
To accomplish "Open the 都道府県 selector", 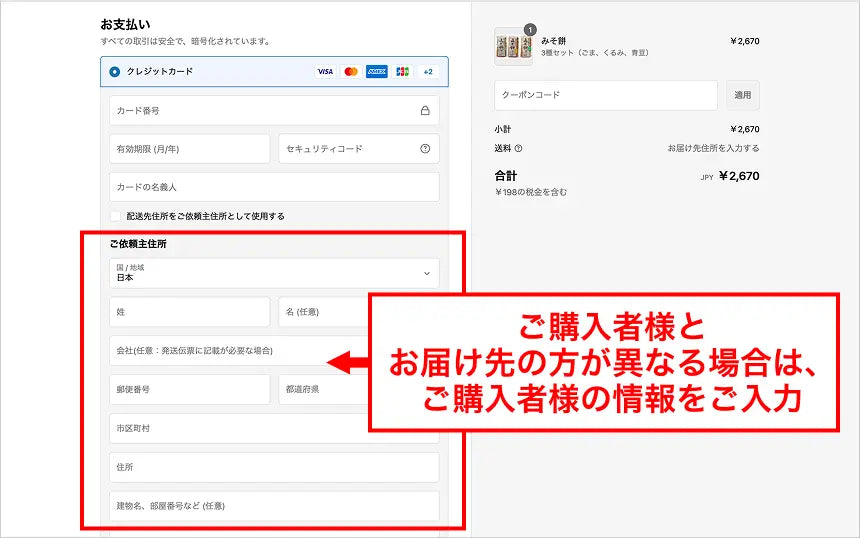I will [324, 389].
